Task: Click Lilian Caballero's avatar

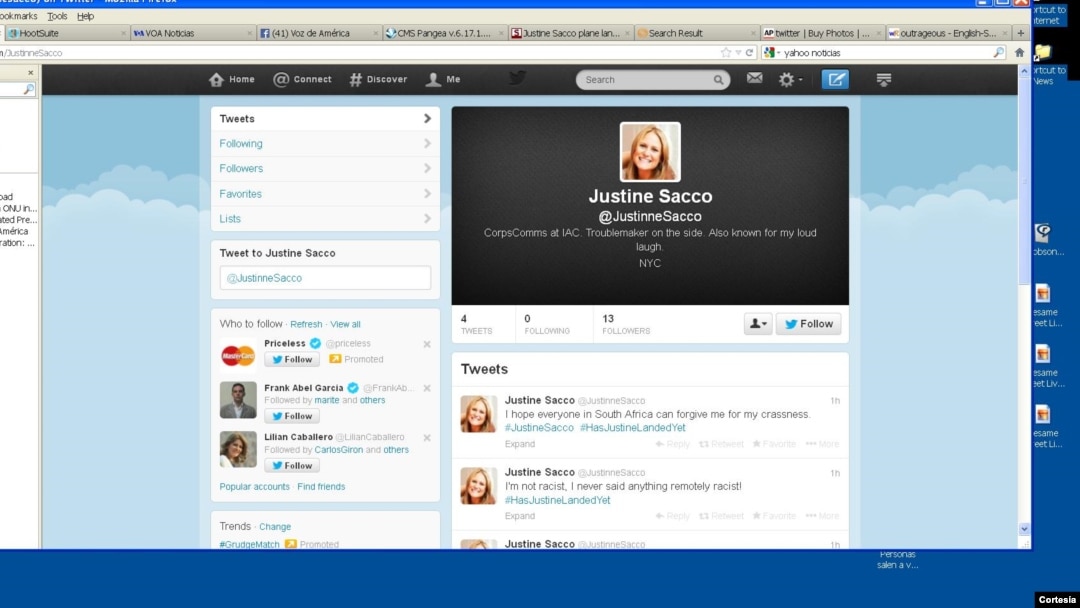Action: [x=238, y=449]
